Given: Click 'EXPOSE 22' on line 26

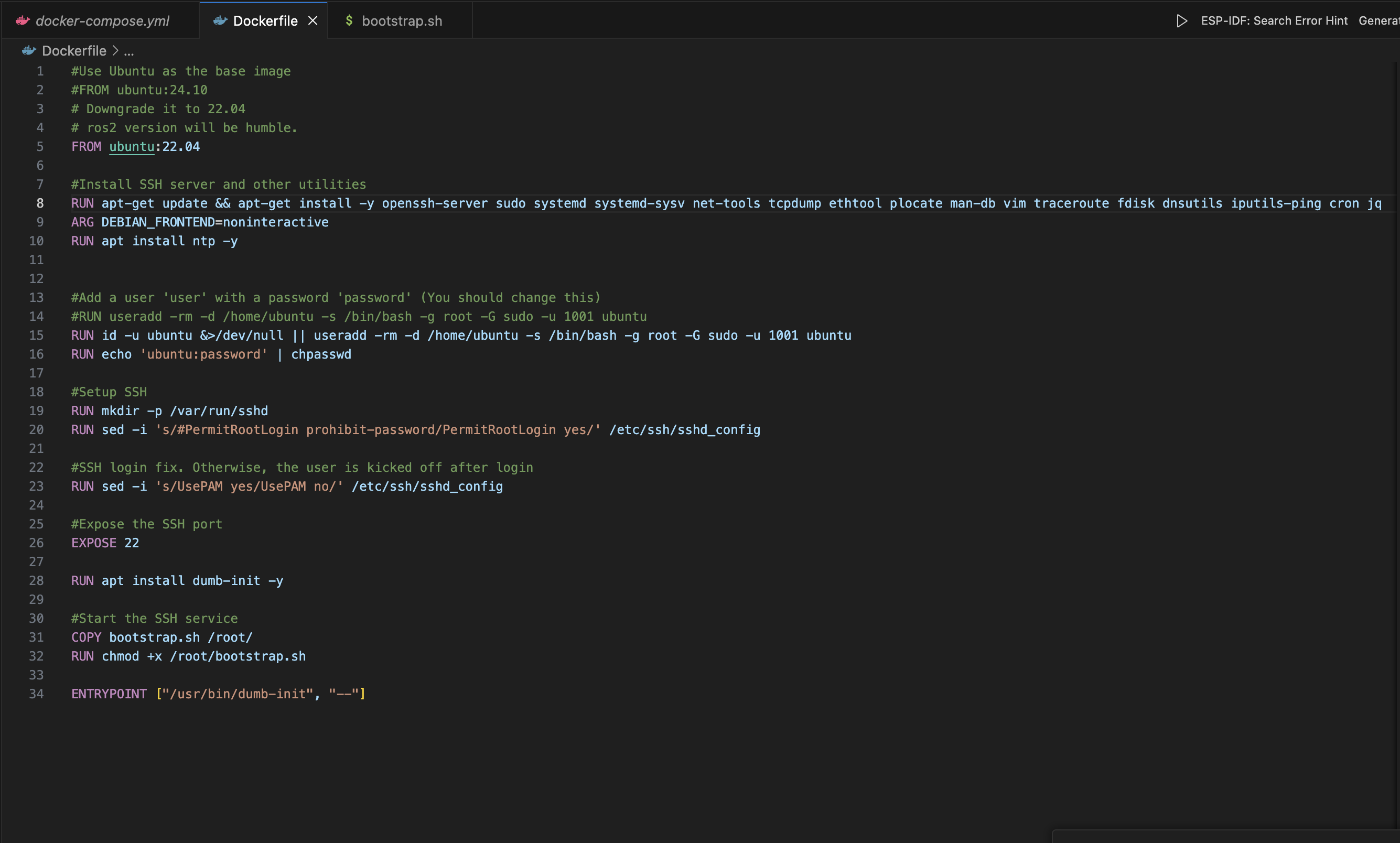Looking at the screenshot, I should (x=105, y=543).
